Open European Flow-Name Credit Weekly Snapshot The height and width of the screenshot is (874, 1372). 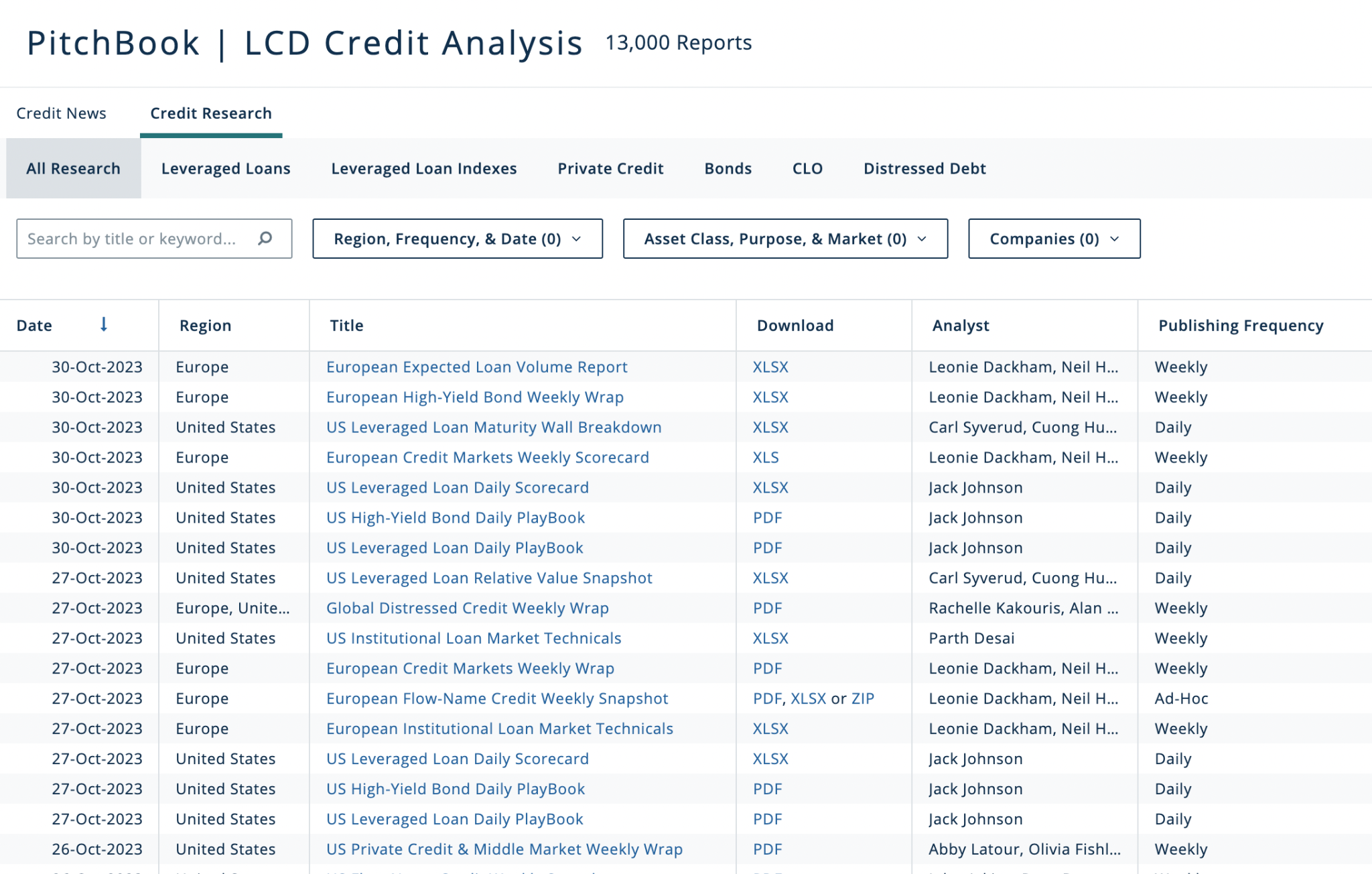pos(497,699)
